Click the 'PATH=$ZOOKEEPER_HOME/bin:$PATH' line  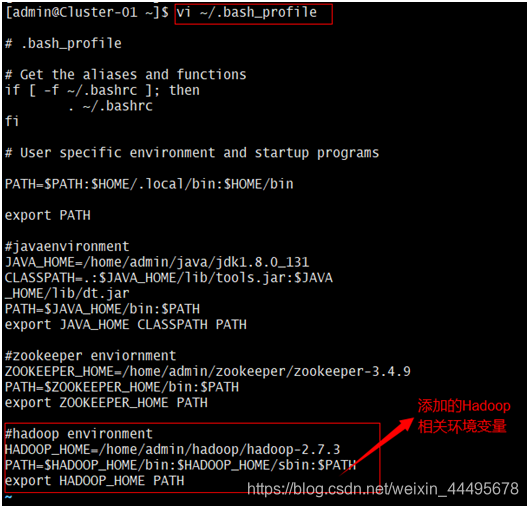122,387
